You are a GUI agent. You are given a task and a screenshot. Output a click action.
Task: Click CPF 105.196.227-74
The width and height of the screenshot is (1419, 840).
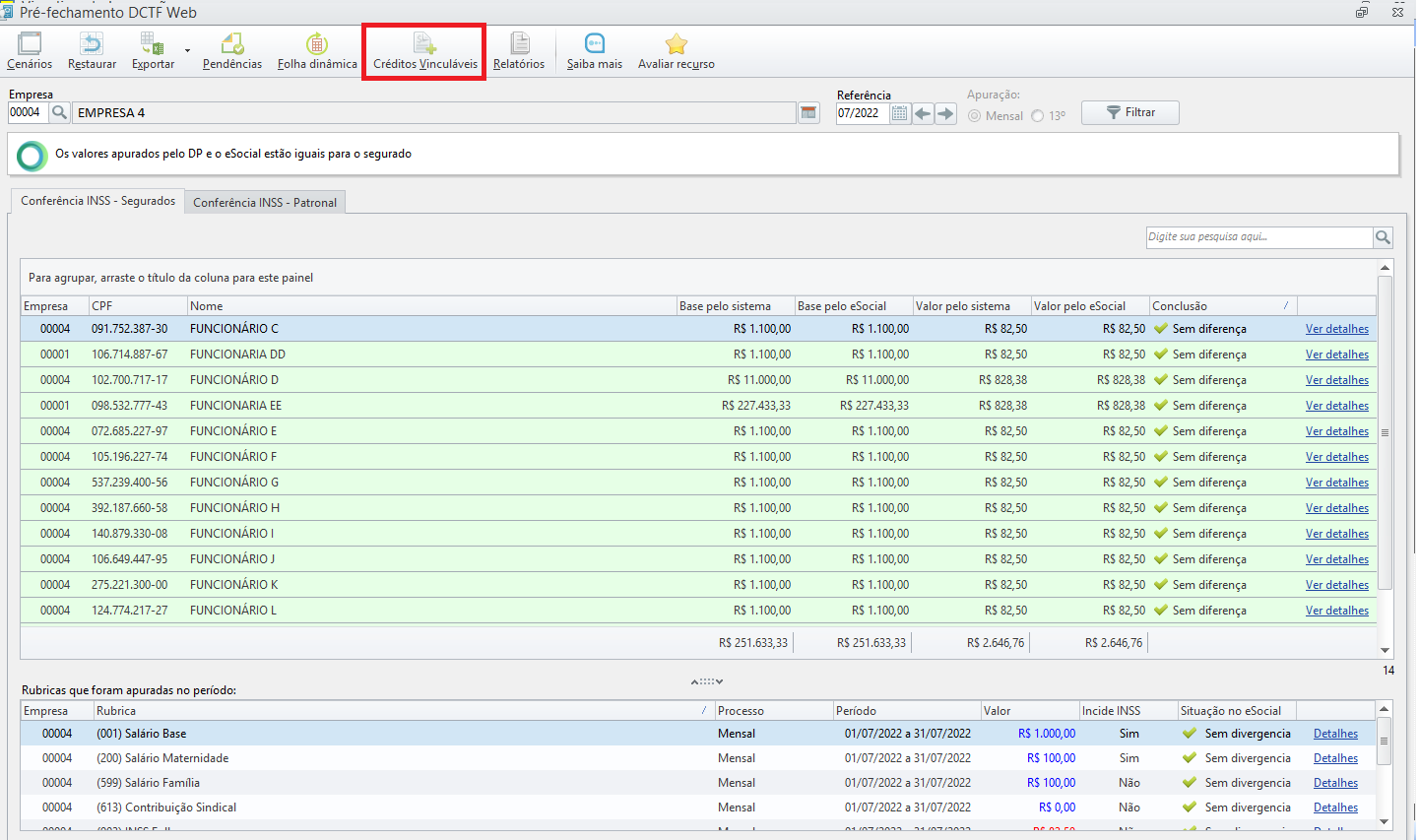pyautogui.click(x=130, y=457)
